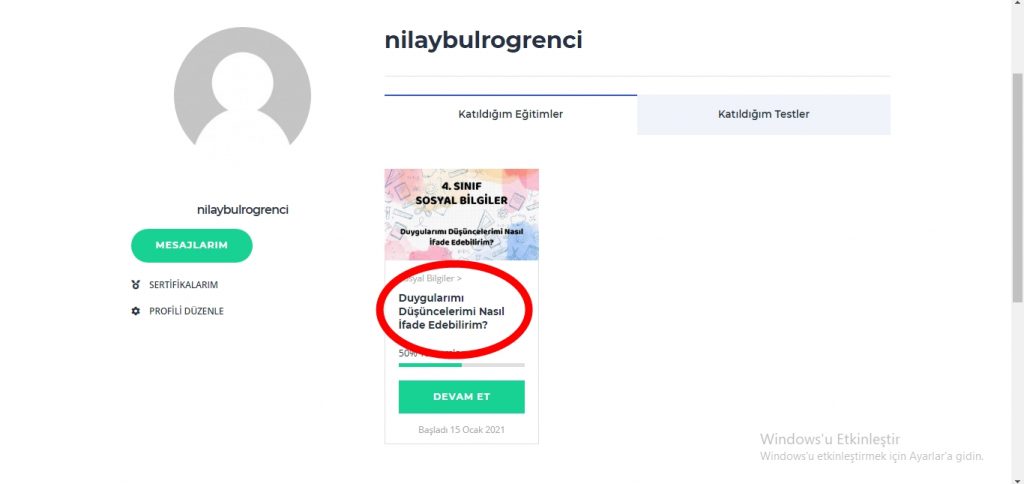Open course title Duygularımı Düşüncelerimi Nasıl İfade Edebilirim
The image size is (1024, 484).
pos(452,312)
